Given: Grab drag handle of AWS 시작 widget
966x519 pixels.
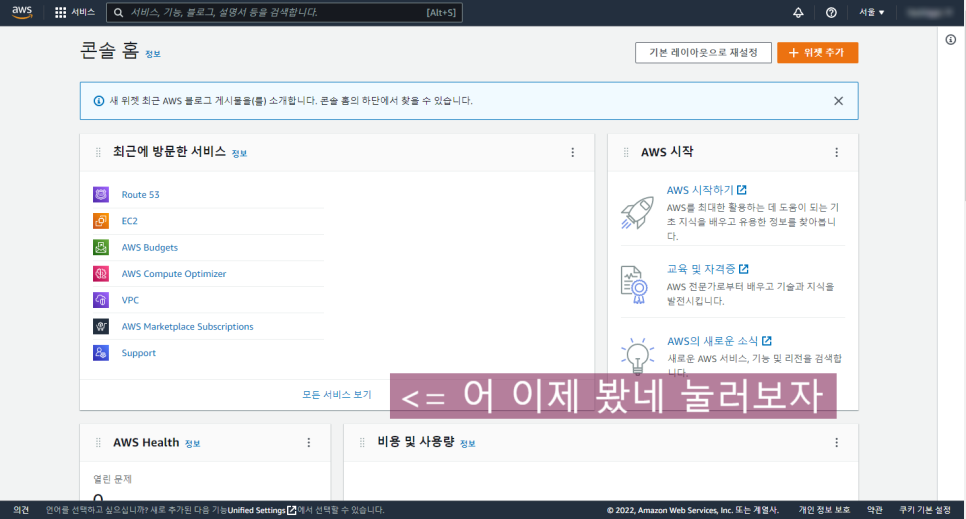Looking at the screenshot, I should tap(626, 152).
